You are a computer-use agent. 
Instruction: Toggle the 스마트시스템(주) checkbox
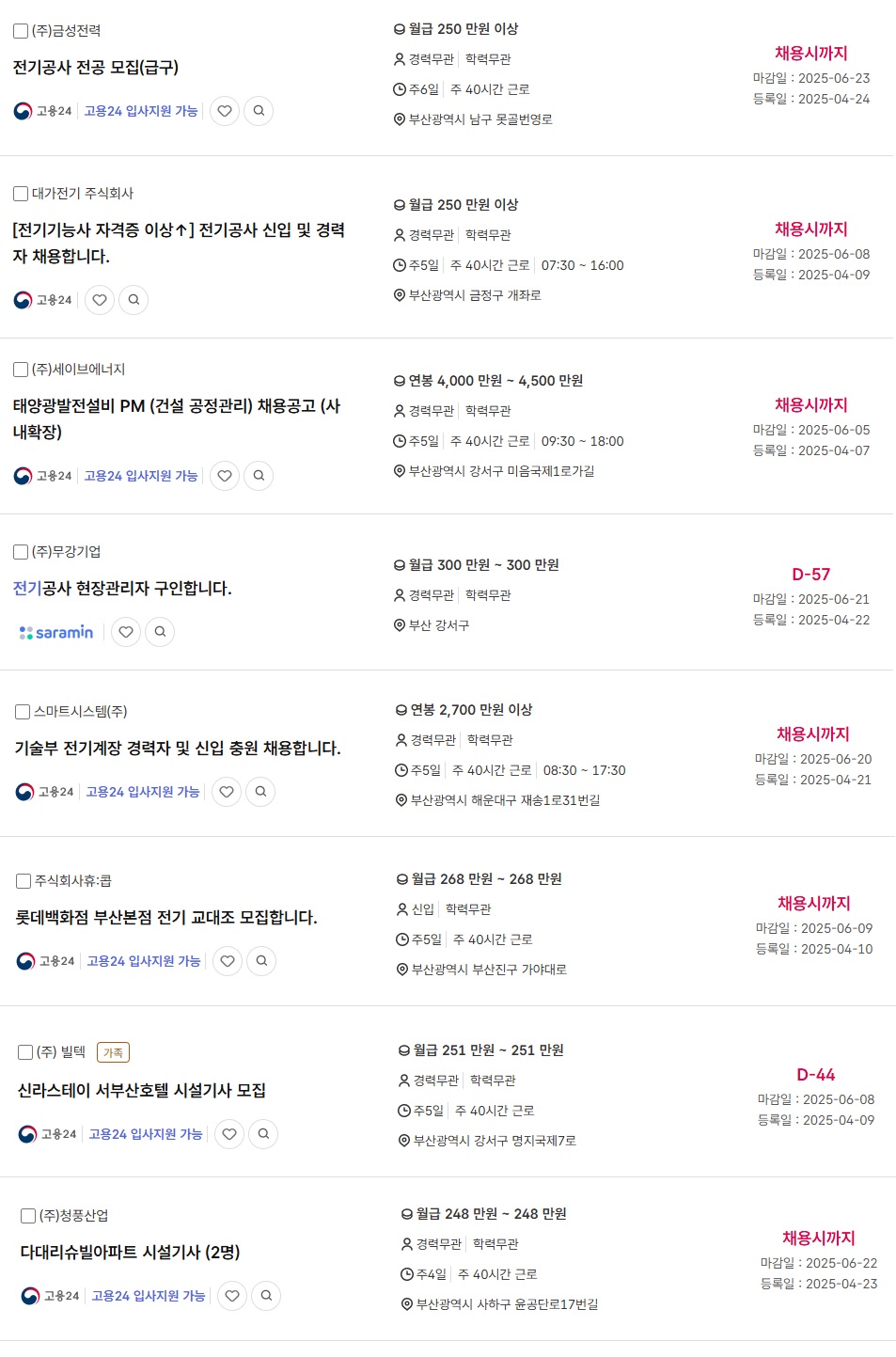[23, 712]
